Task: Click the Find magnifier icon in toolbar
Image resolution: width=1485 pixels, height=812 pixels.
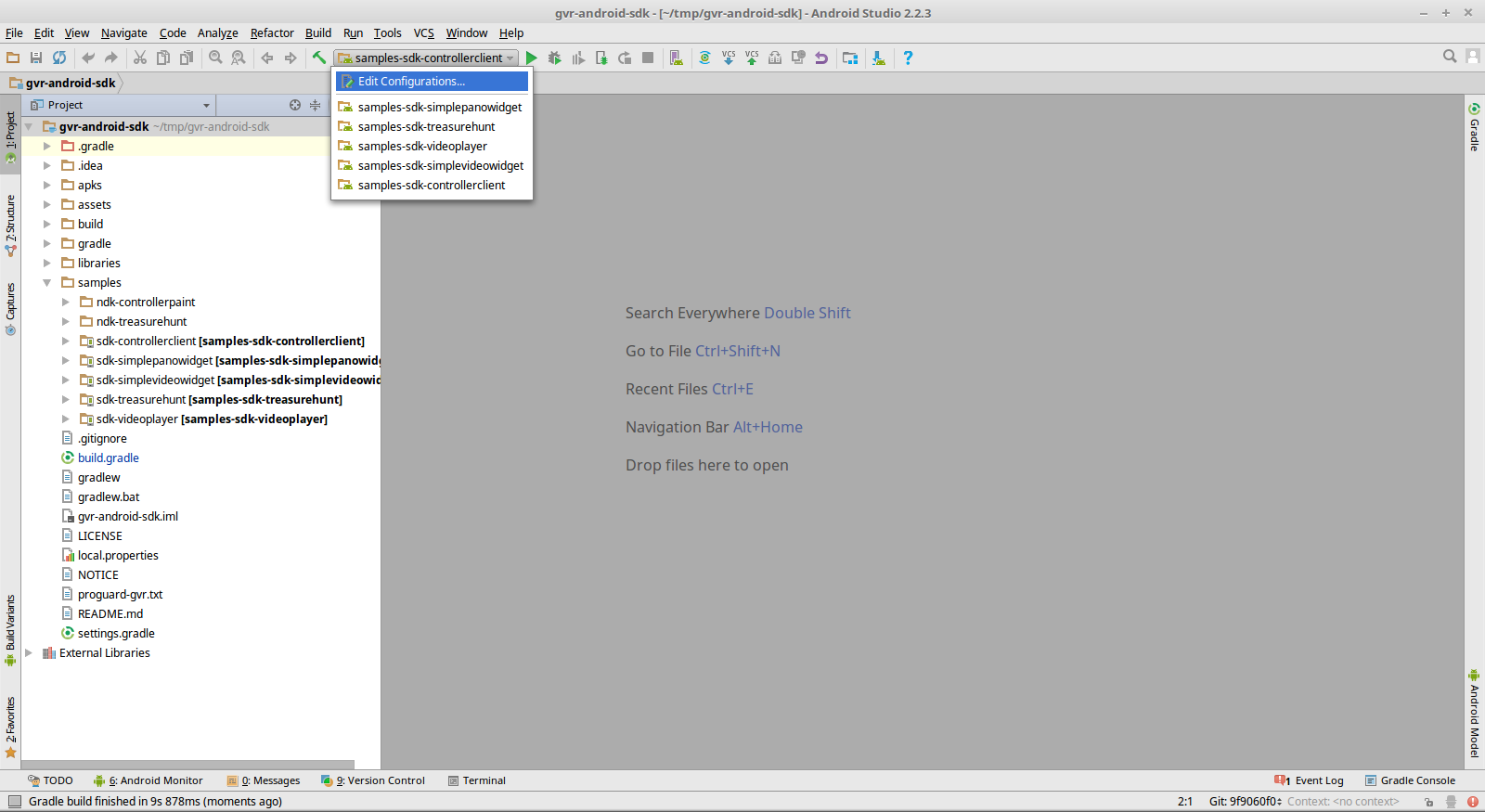Action: [215, 58]
